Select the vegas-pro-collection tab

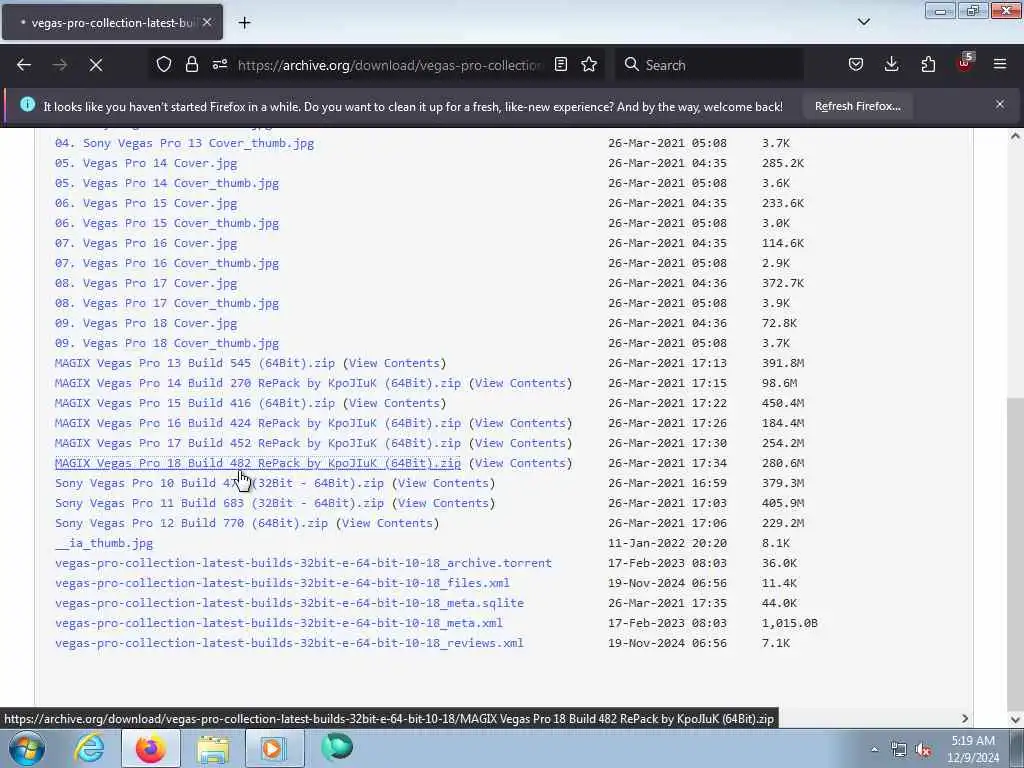tap(112, 23)
